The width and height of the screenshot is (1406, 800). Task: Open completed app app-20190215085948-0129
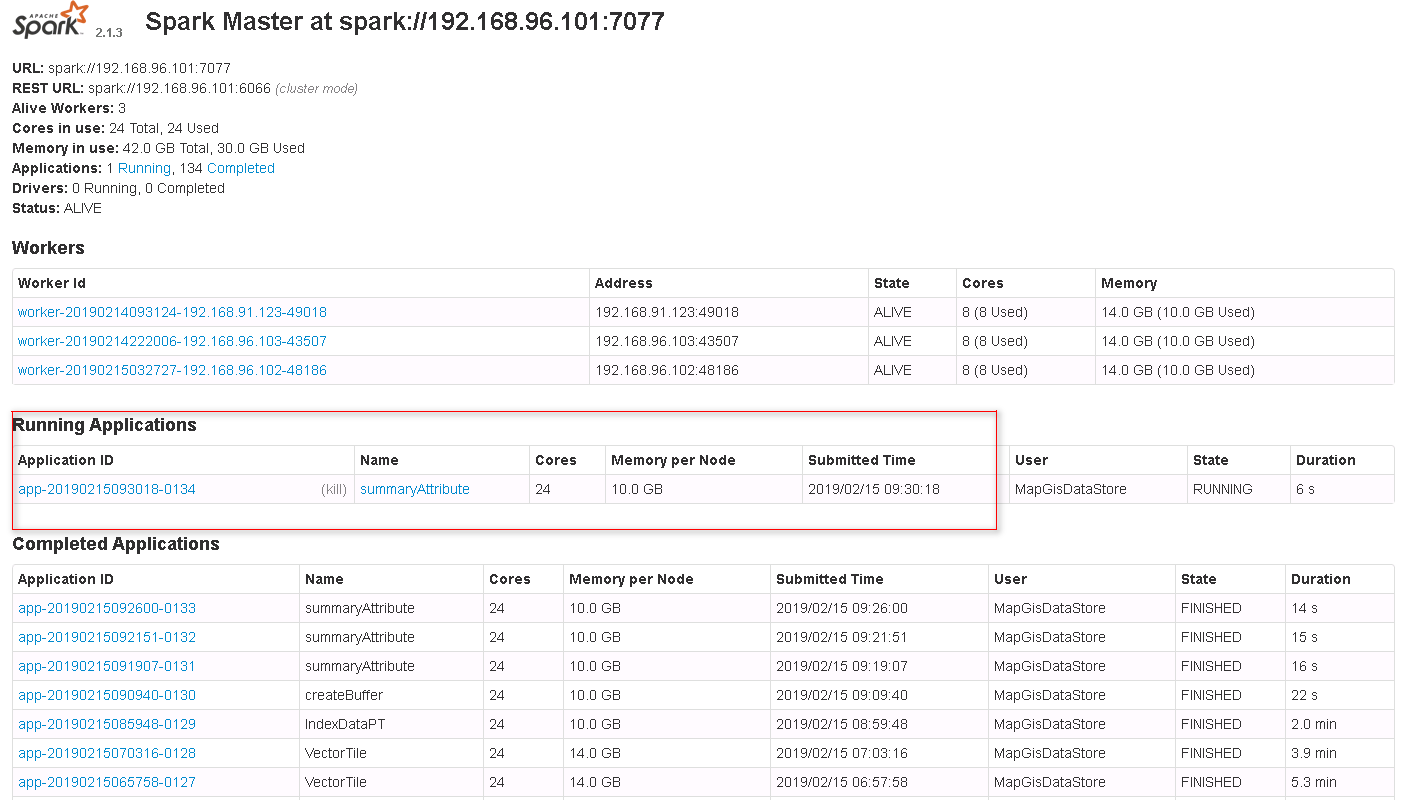click(107, 724)
